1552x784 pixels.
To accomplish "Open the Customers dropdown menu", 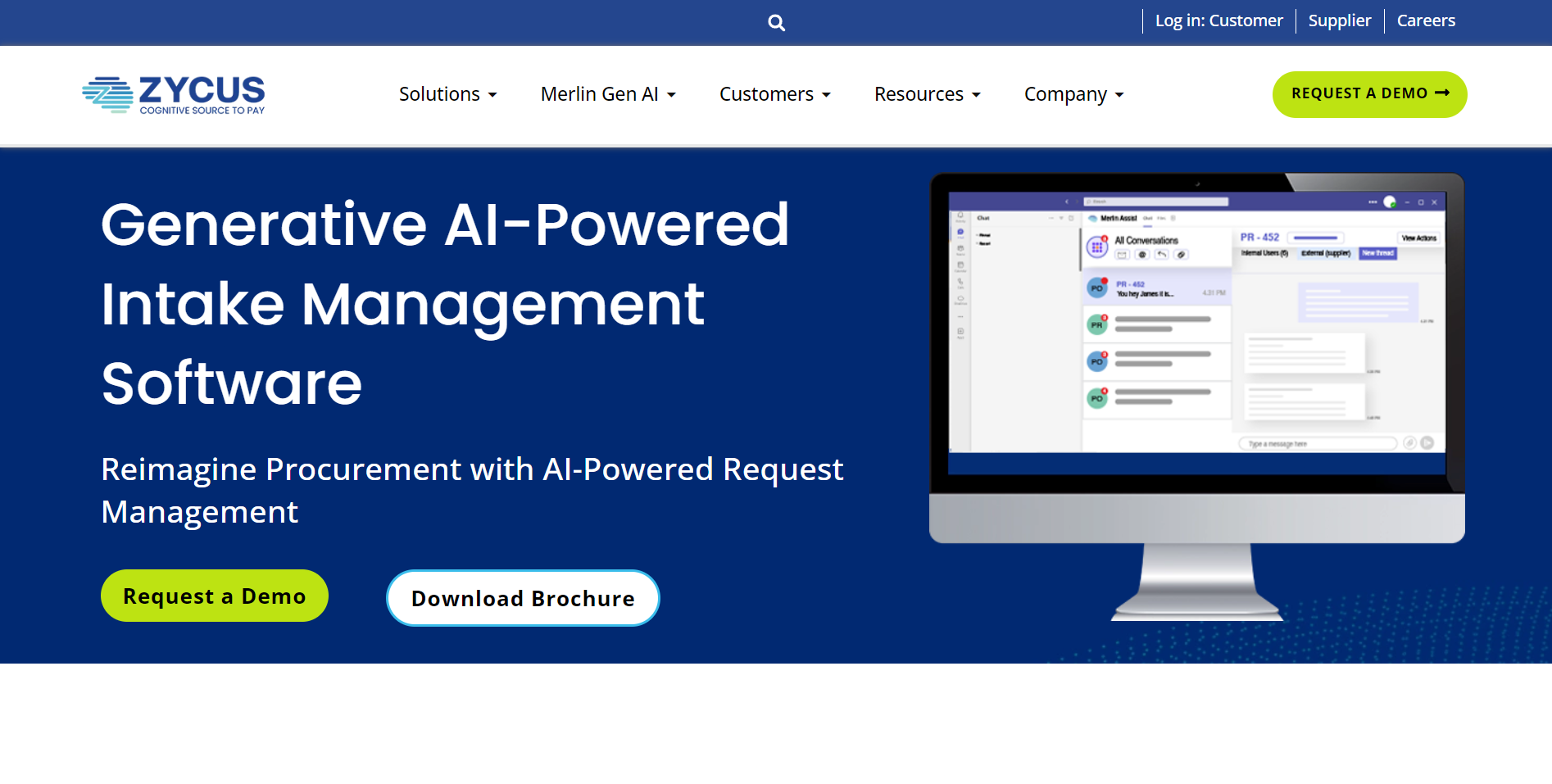I will (775, 94).
